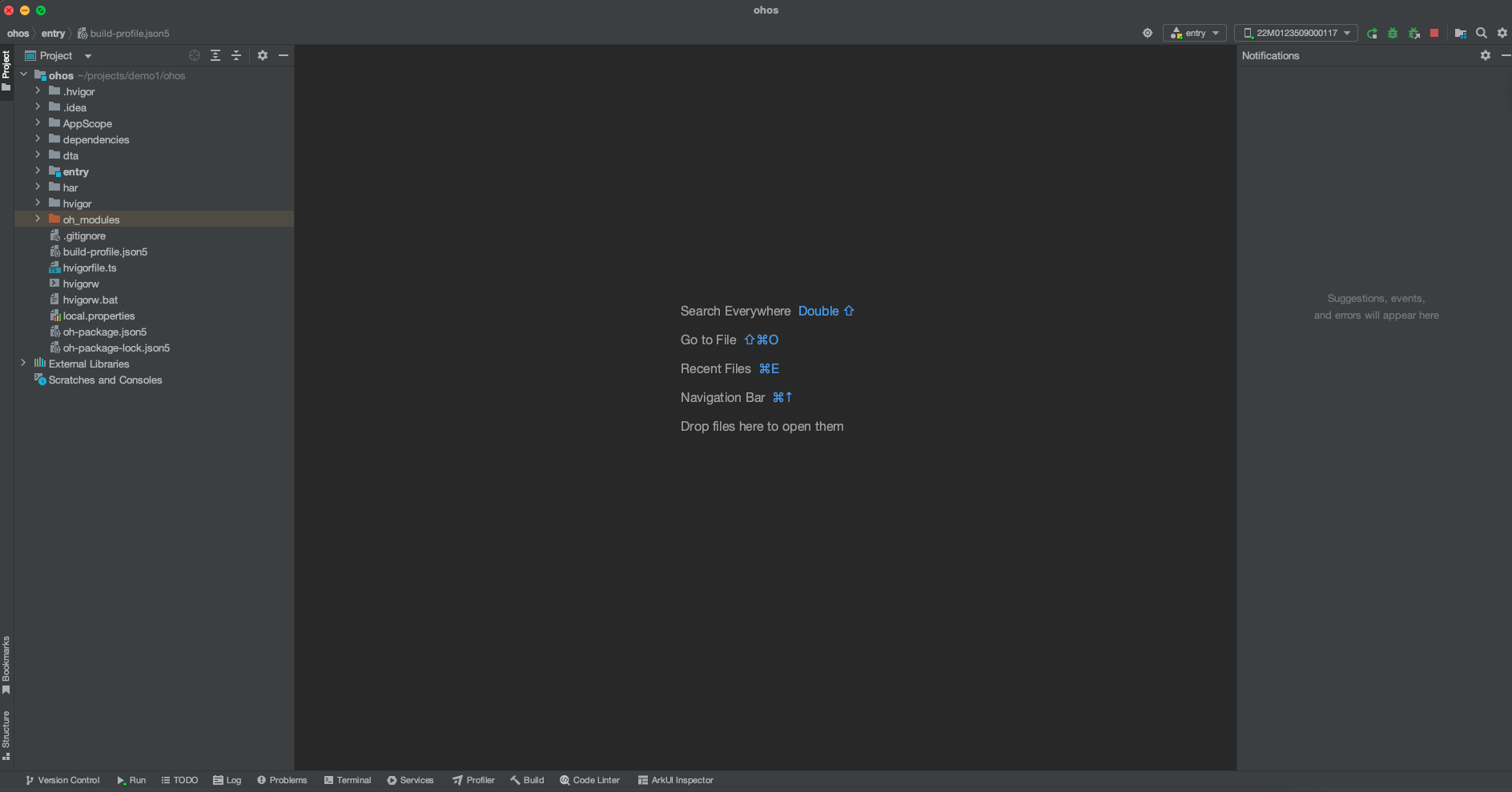
Task: Open the entry run configuration dropdown
Action: coord(1195,33)
